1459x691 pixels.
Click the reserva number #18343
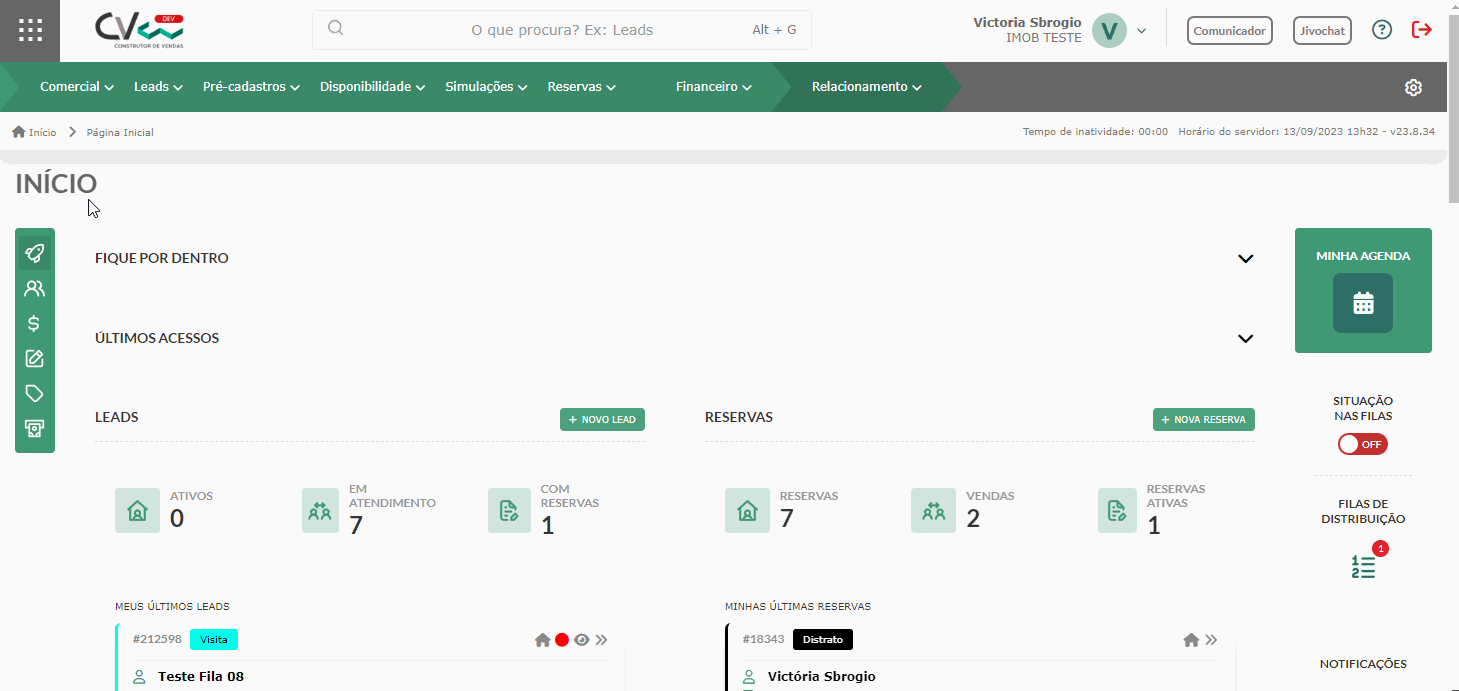click(763, 639)
